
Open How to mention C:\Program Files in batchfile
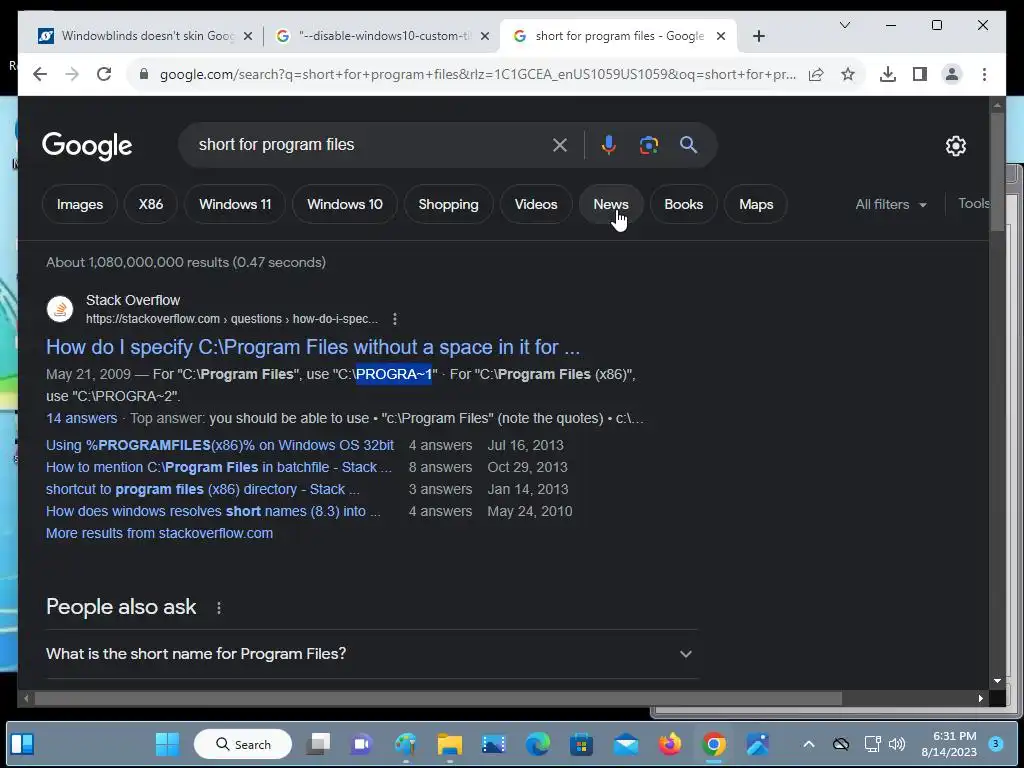219,468
